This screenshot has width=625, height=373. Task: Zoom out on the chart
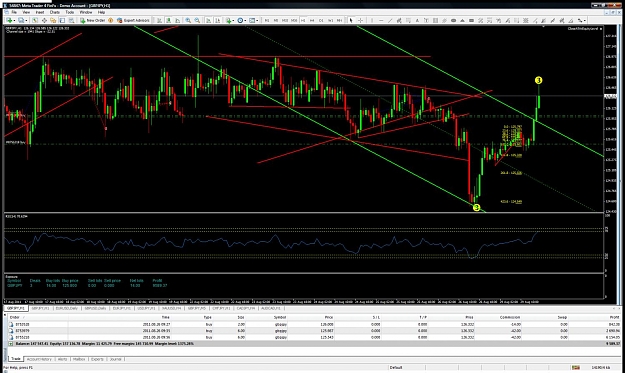[197, 20]
